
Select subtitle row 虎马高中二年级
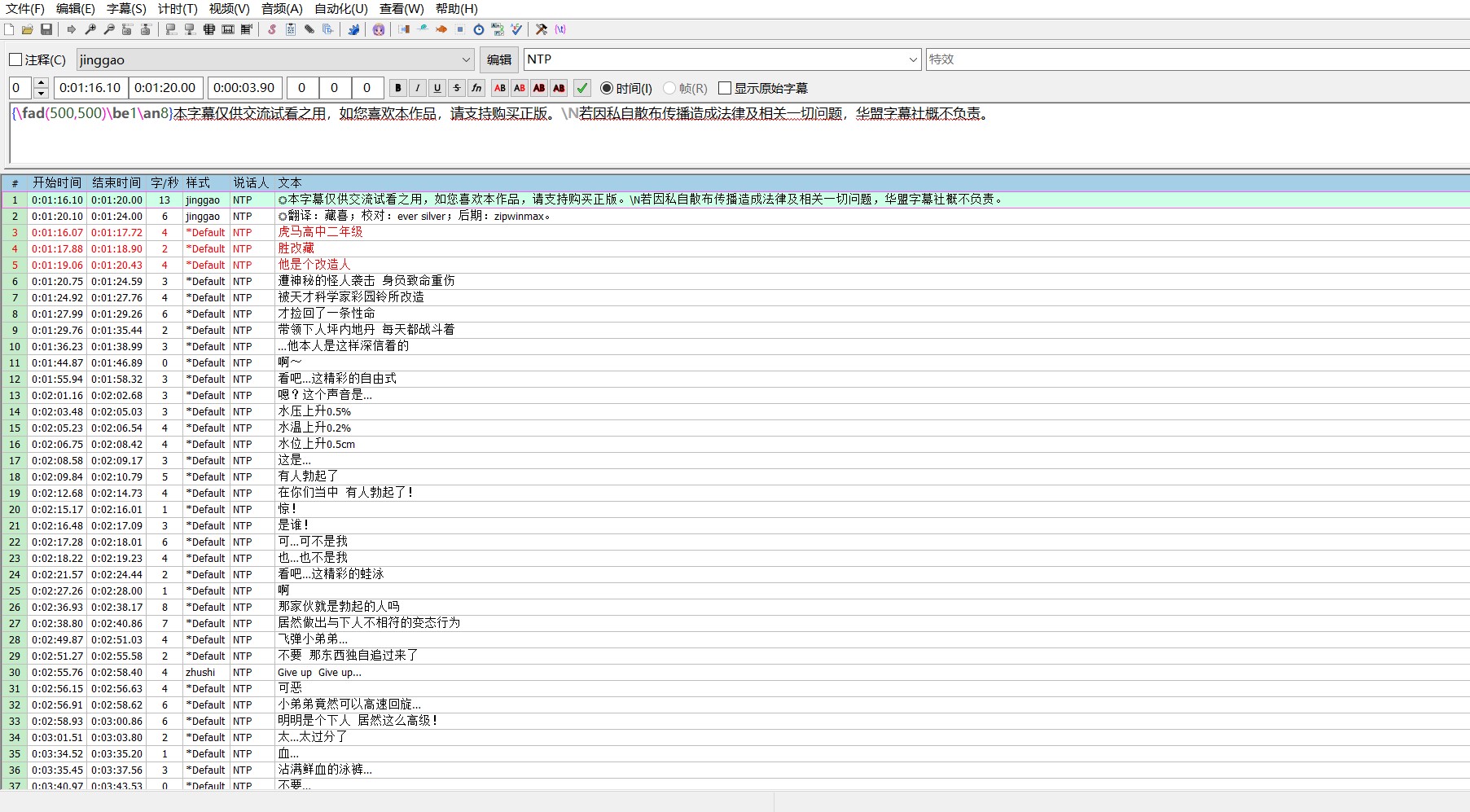[735, 232]
